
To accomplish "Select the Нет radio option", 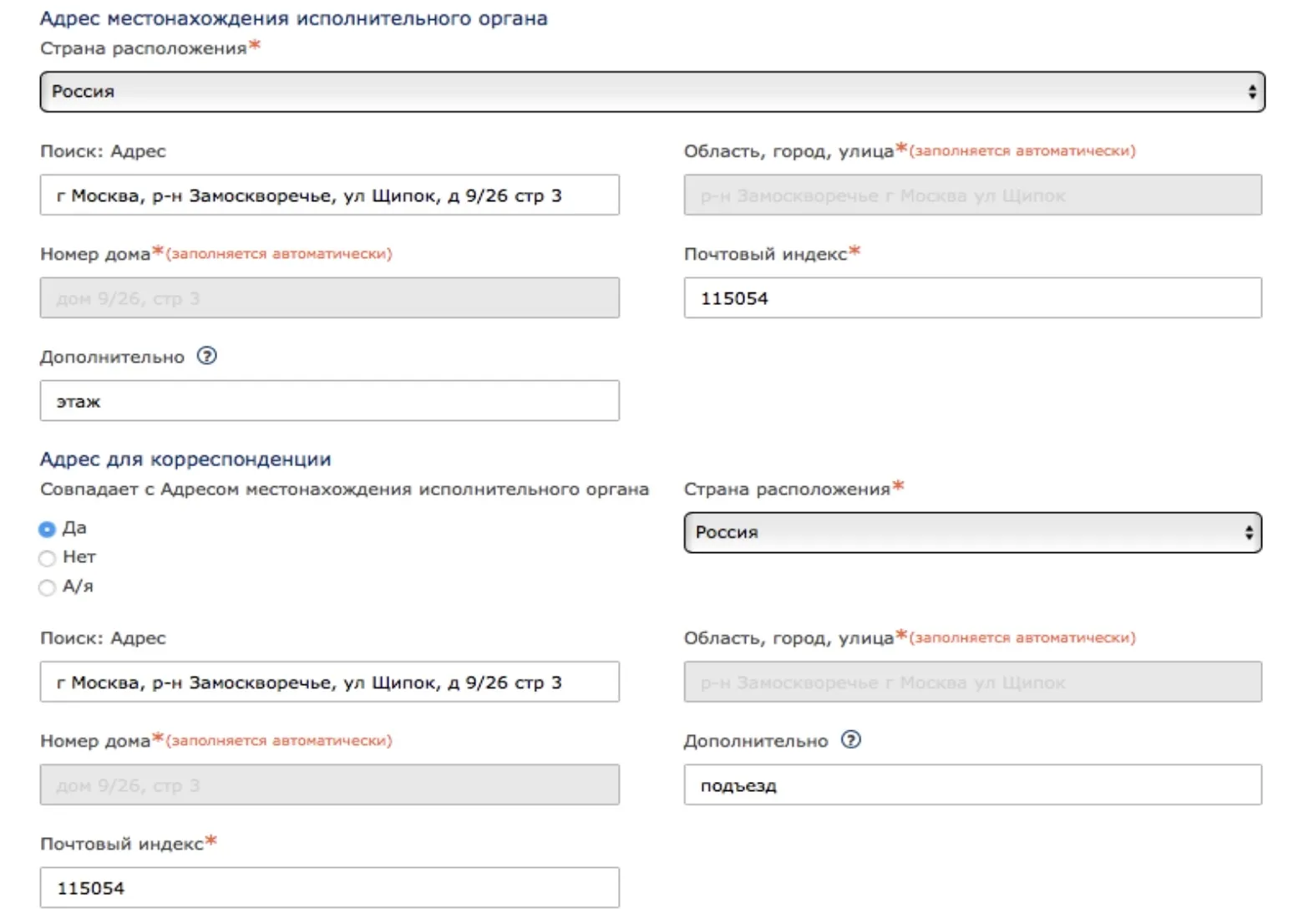I will coord(48,558).
